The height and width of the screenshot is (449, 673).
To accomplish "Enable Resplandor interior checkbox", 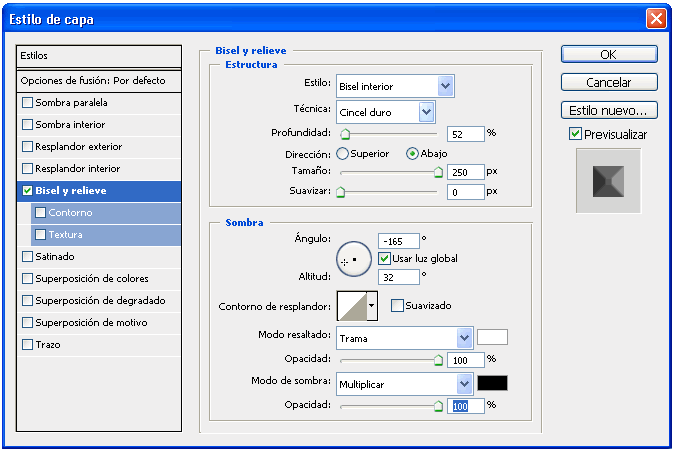I will [x=27, y=168].
